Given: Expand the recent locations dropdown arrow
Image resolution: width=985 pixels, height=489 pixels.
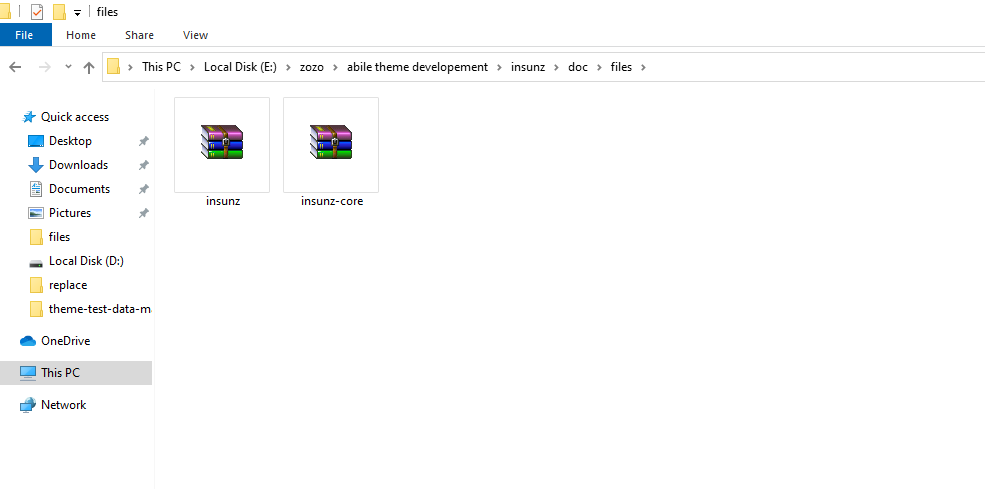Looking at the screenshot, I should (68, 67).
